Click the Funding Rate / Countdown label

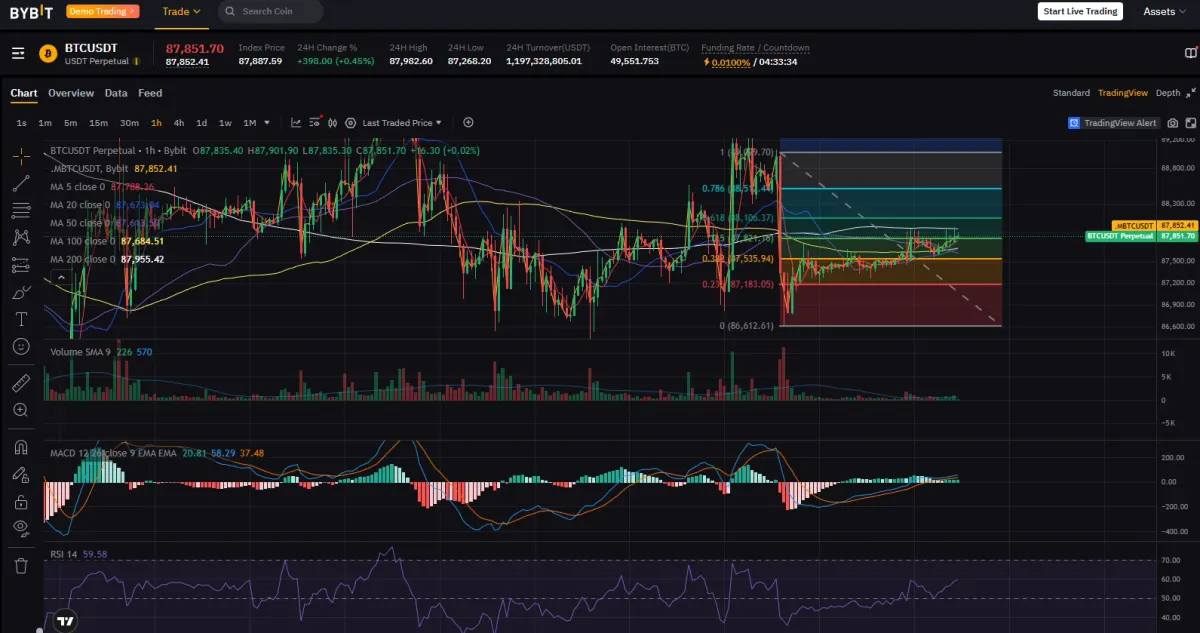point(755,48)
